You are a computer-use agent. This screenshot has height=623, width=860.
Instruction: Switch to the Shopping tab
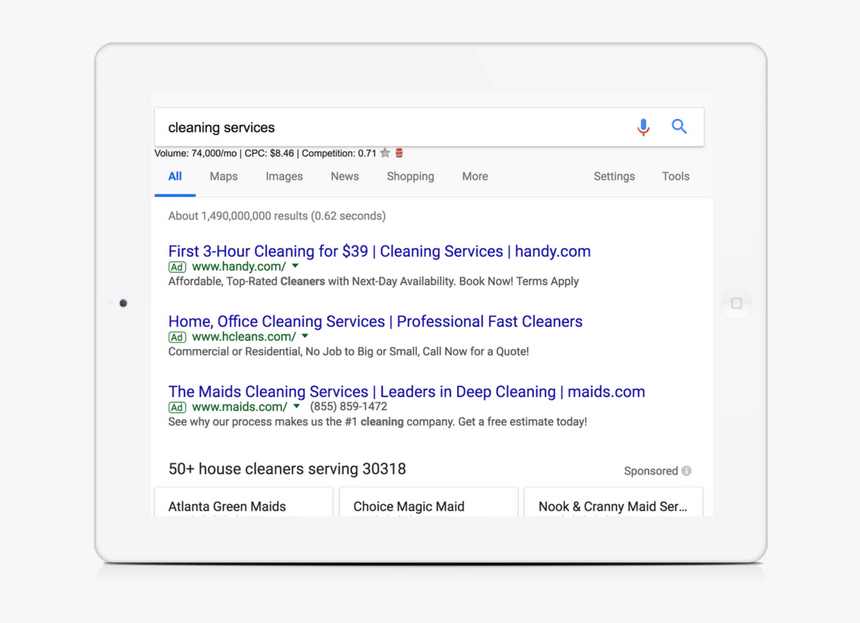point(410,177)
